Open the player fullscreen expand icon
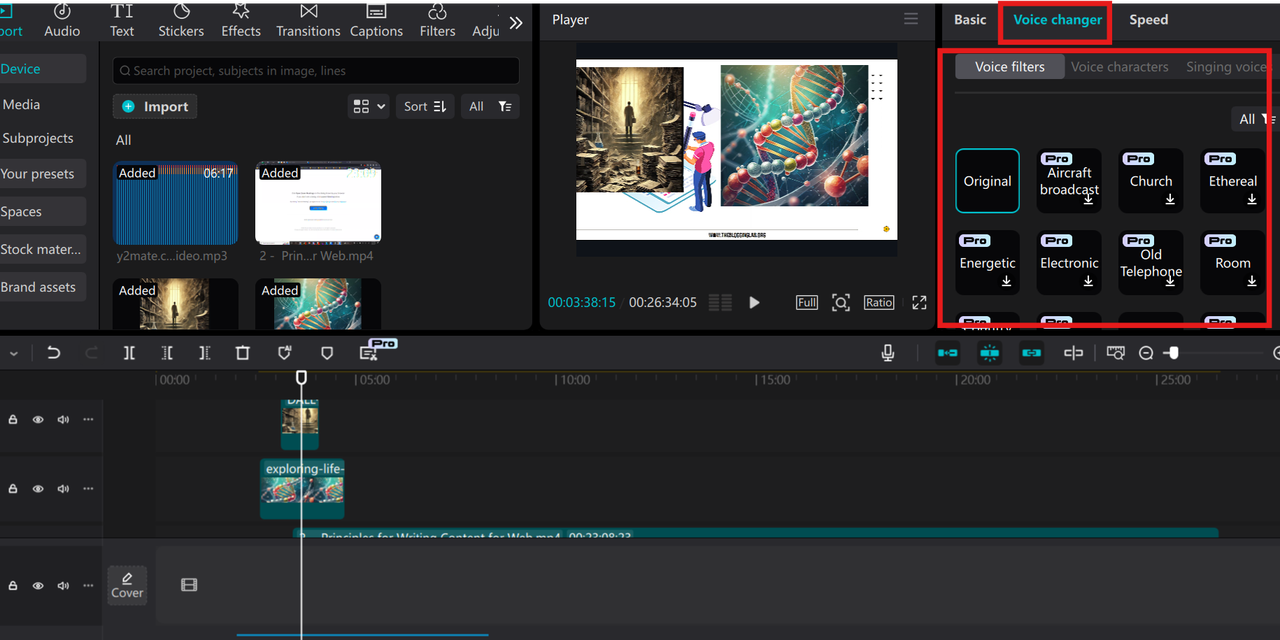This screenshot has width=1280, height=640. pyautogui.click(x=919, y=303)
